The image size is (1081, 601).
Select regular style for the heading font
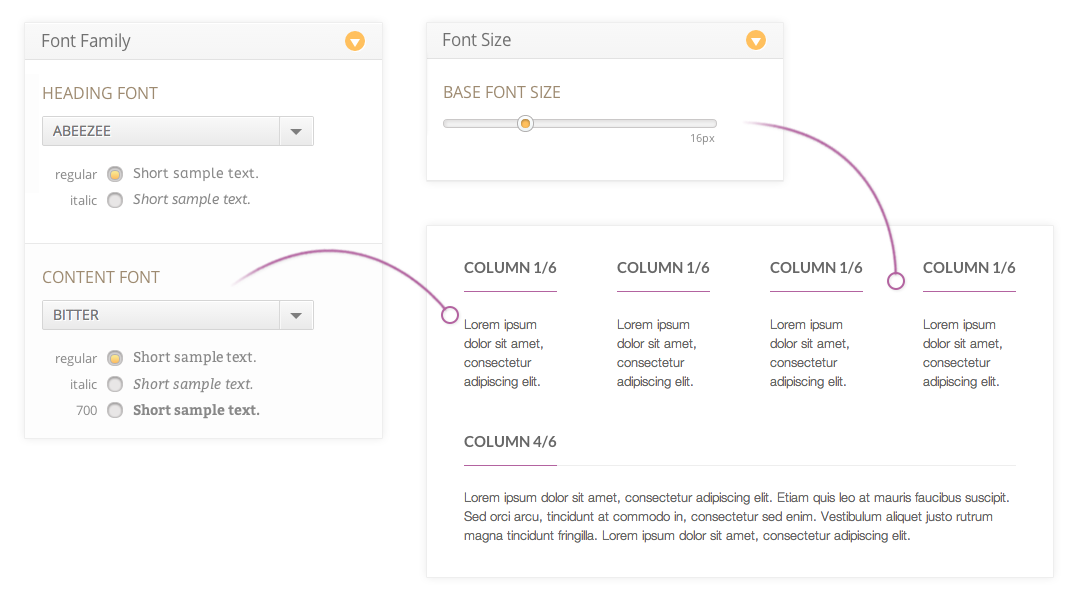tap(115, 174)
